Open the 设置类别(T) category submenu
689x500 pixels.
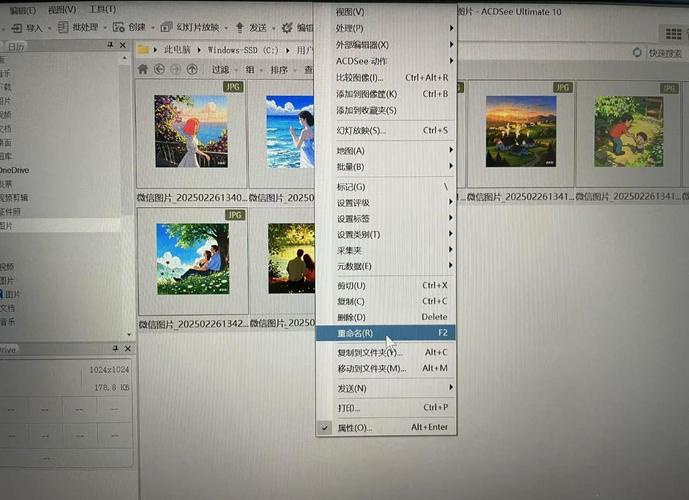click(x=386, y=234)
